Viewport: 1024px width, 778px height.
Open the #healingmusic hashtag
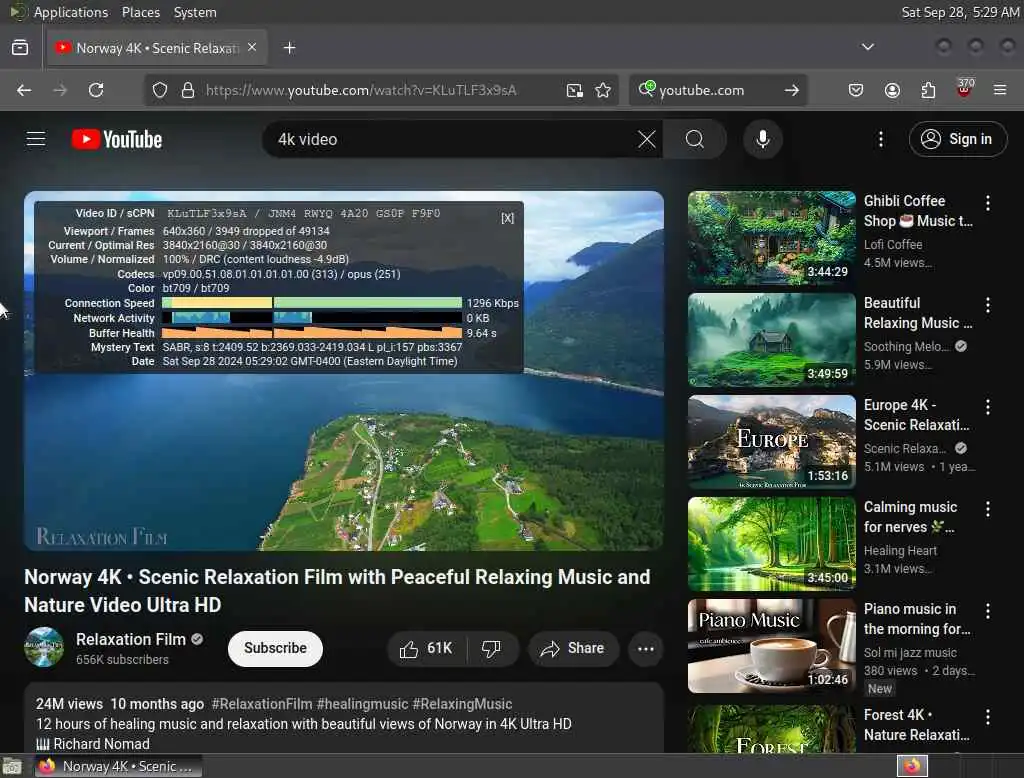pos(362,704)
